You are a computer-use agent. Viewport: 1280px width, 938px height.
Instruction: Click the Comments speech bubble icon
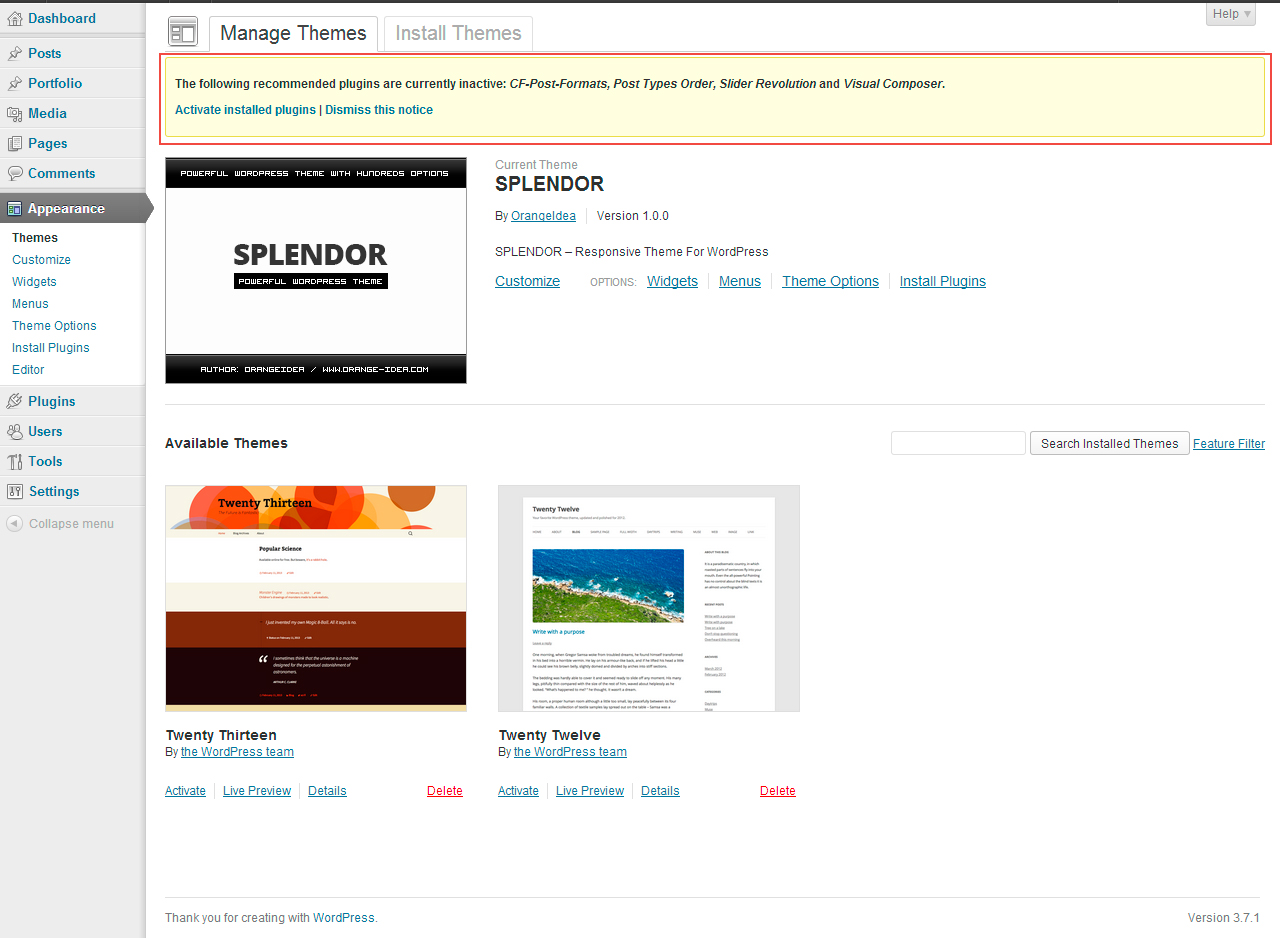[x=15, y=173]
